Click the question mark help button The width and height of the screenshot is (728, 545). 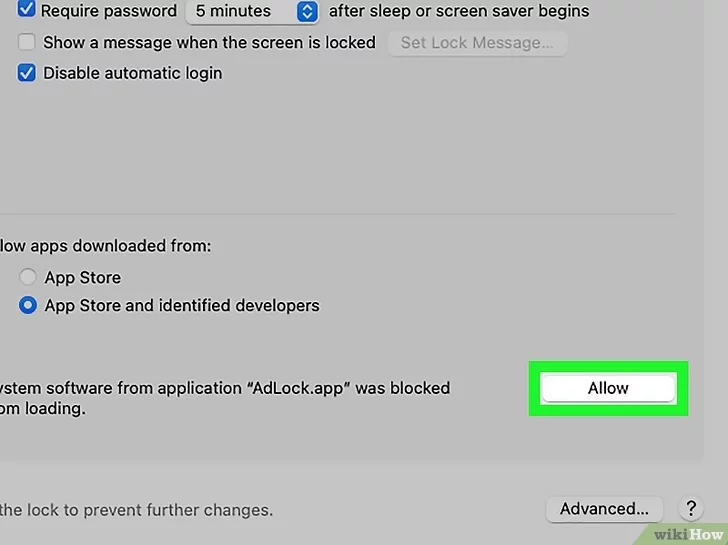pos(690,509)
